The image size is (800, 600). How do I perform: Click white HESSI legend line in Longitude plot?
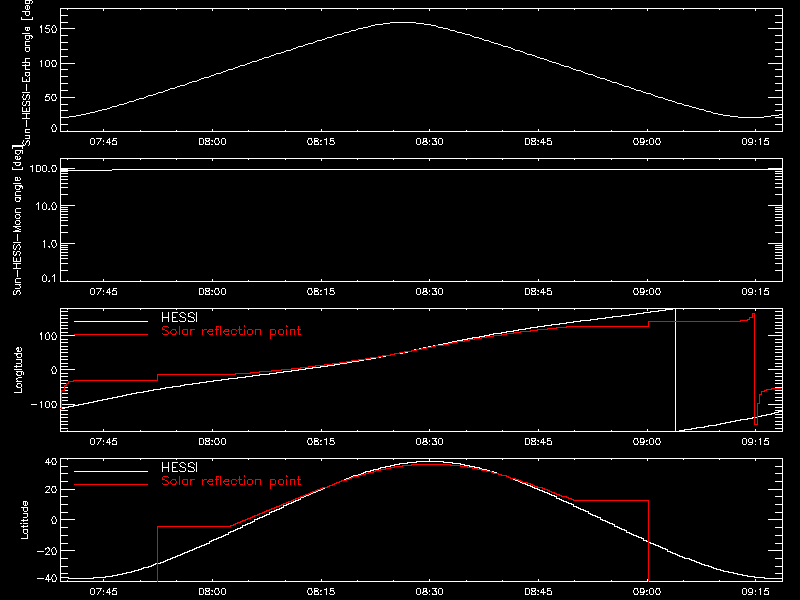(x=111, y=321)
